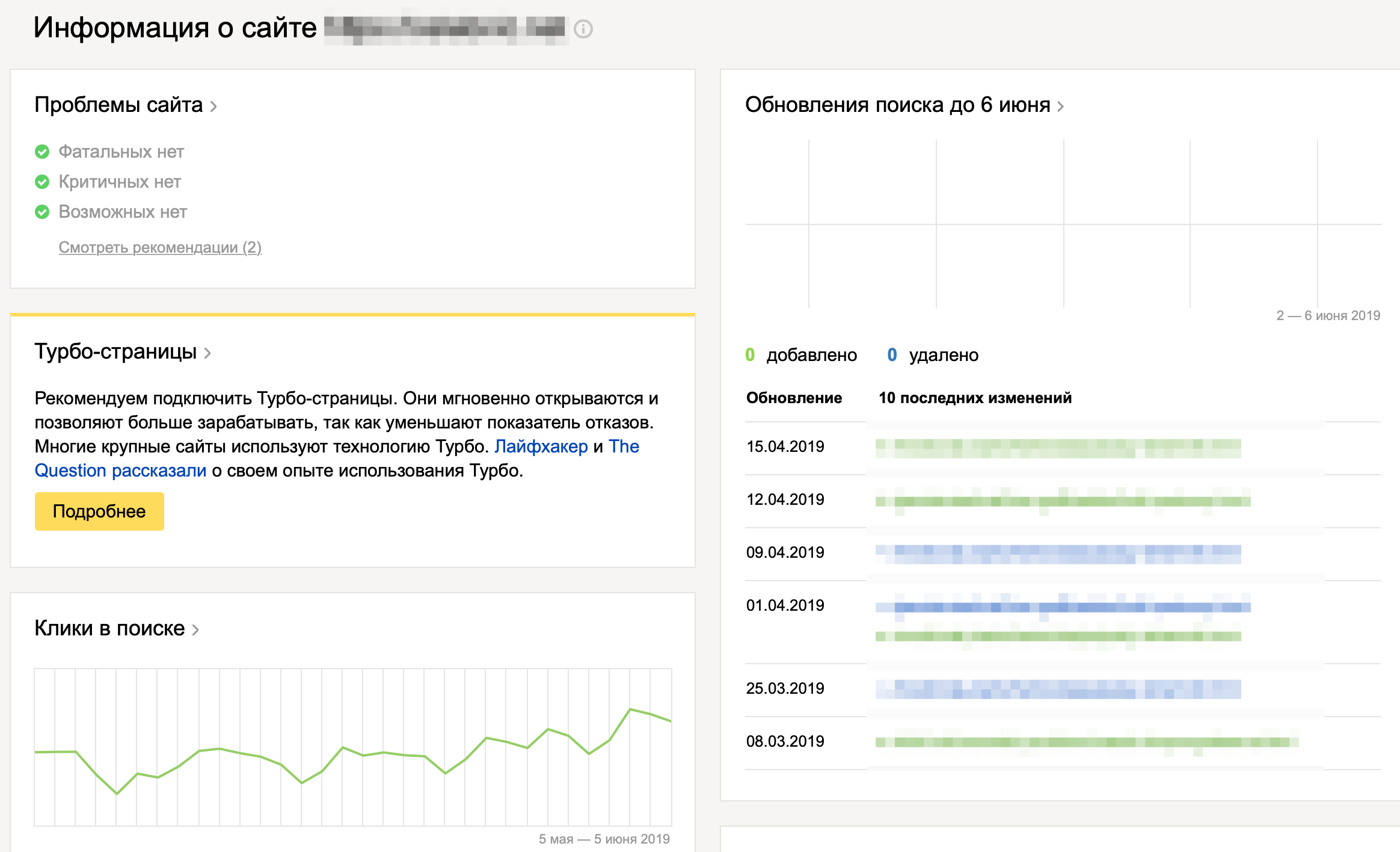This screenshot has width=1400, height=852.
Task: Open the Смотреть рекомендации (2) link
Action: pos(160,247)
